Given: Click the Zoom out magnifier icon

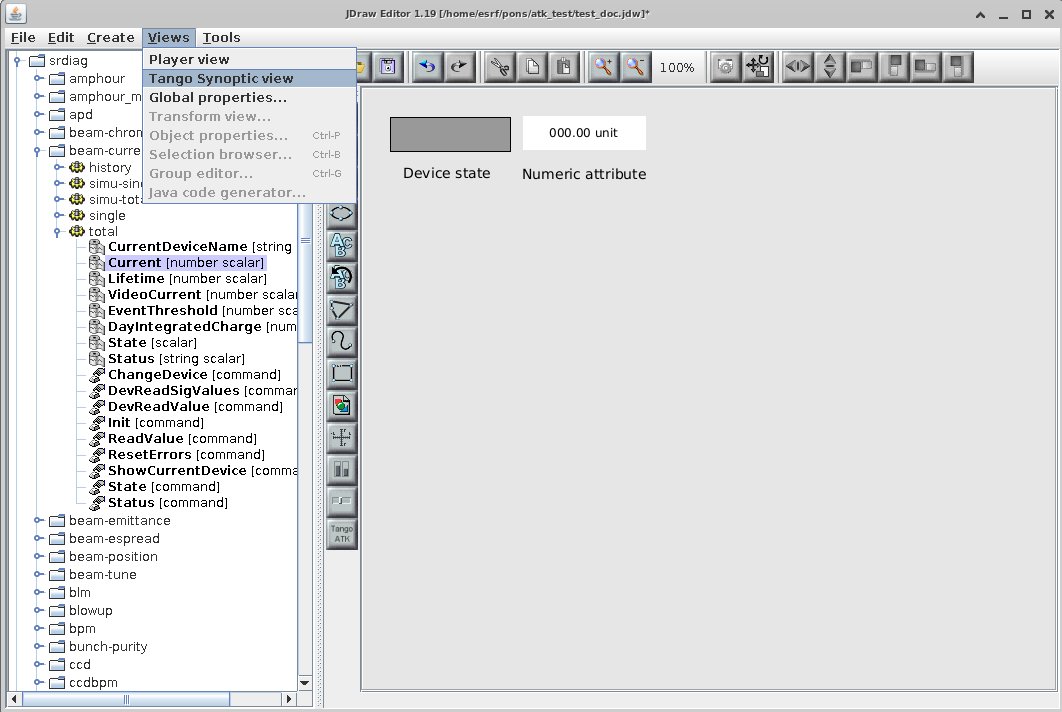Looking at the screenshot, I should pyautogui.click(x=635, y=66).
